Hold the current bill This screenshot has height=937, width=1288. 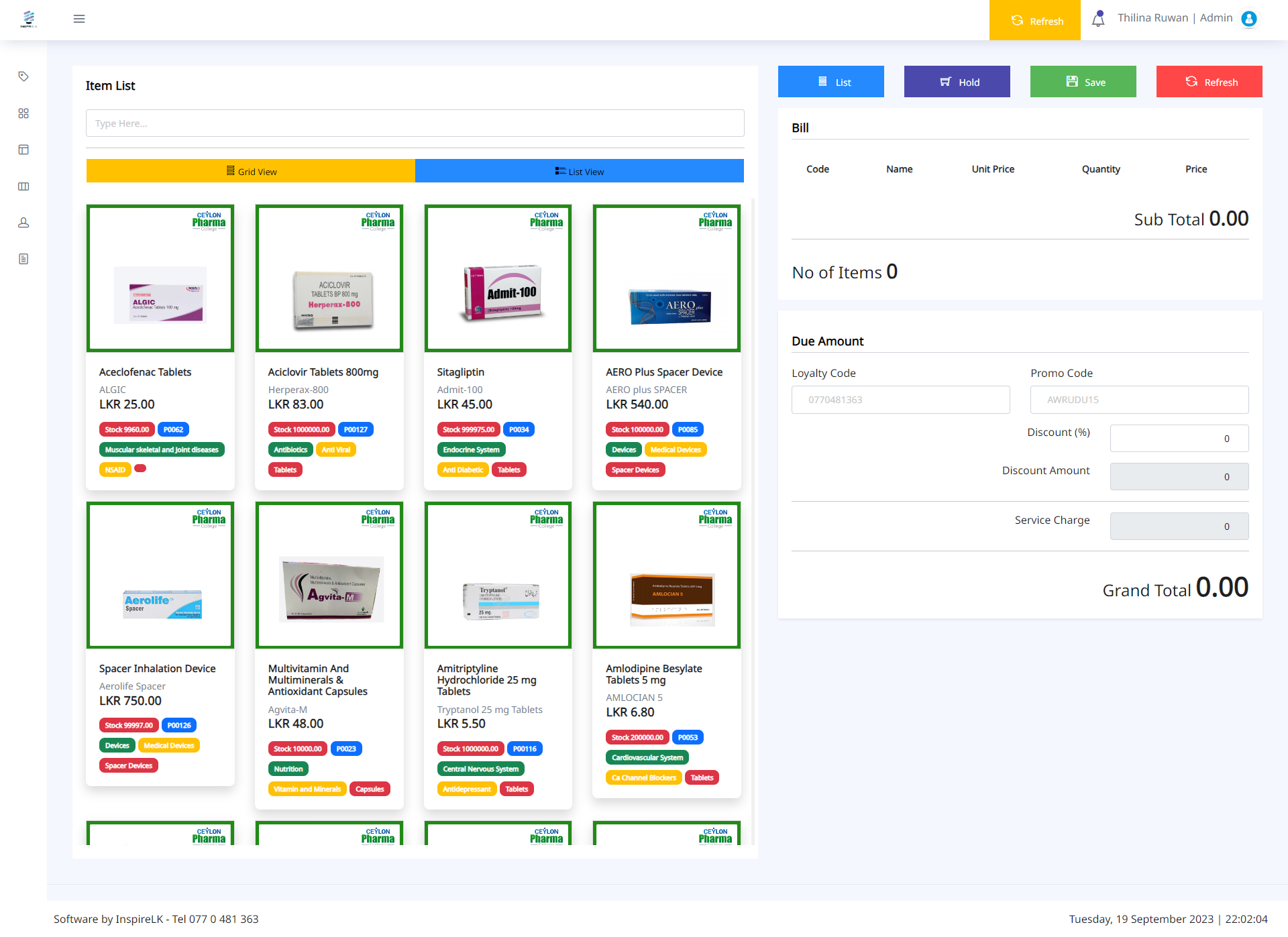tap(957, 82)
